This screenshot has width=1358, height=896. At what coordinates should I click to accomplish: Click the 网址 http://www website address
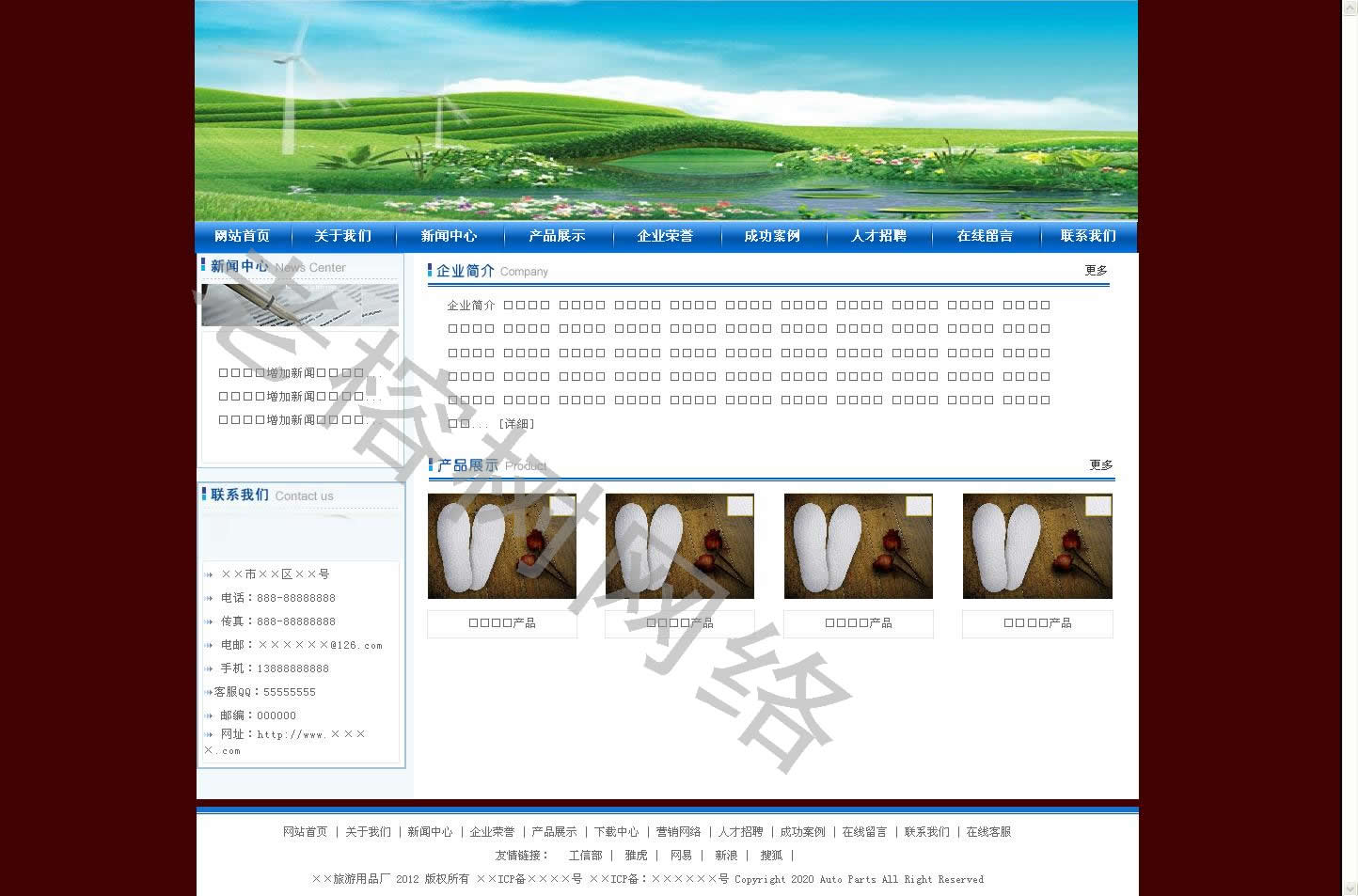click(285, 742)
